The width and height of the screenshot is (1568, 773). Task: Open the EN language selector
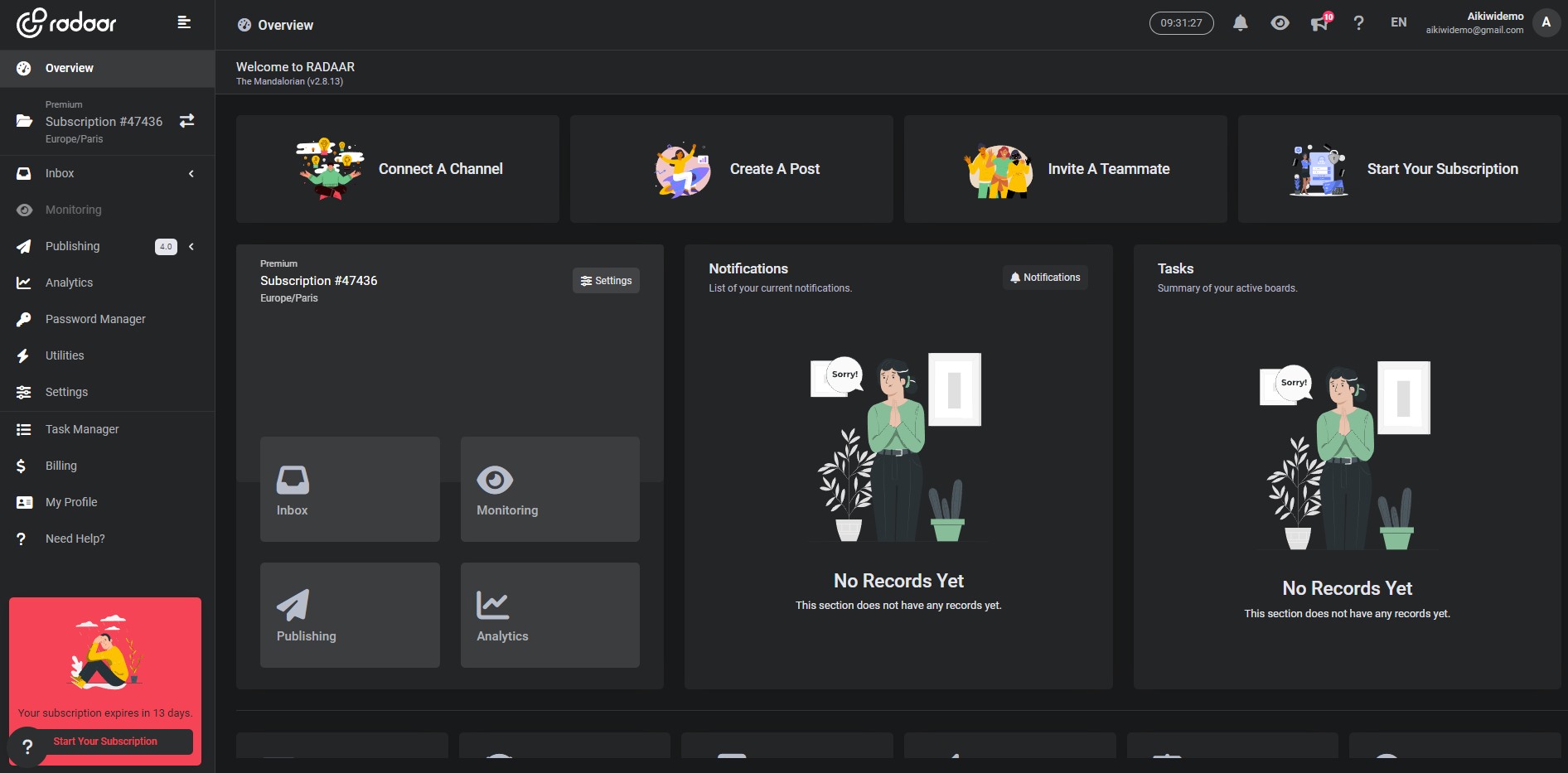tap(1399, 22)
